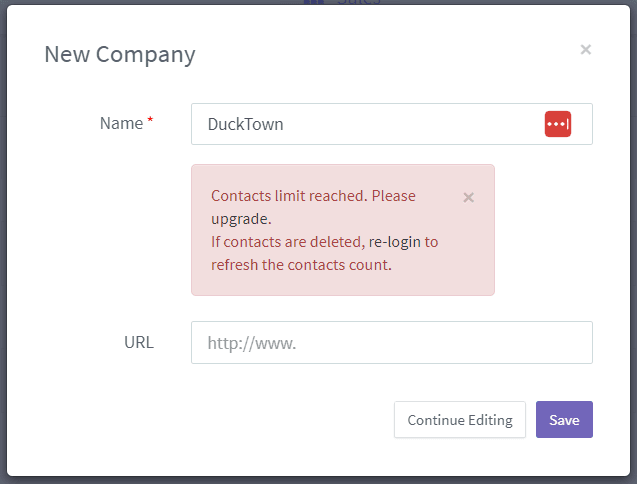The width and height of the screenshot is (637, 484).
Task: Click the New Company heading
Action: [120, 55]
